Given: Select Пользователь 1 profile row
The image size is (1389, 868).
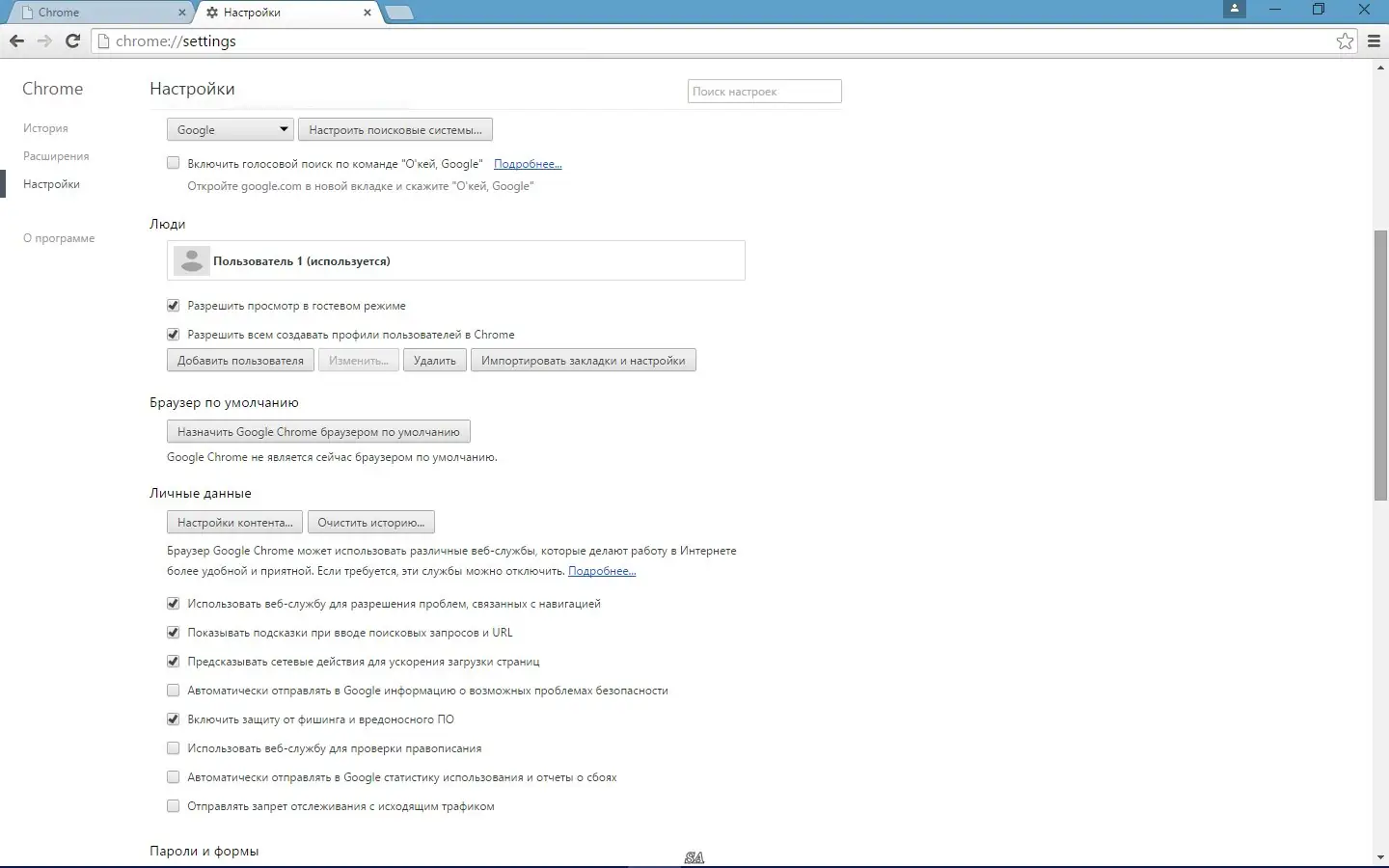Looking at the screenshot, I should (x=456, y=260).
